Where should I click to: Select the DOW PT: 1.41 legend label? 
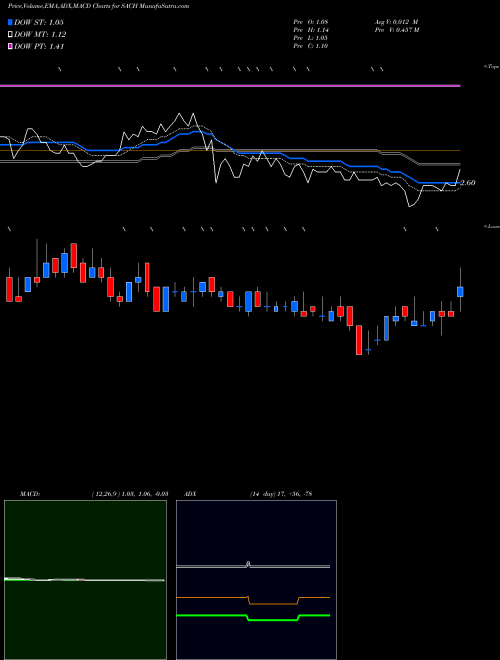[x=39, y=47]
